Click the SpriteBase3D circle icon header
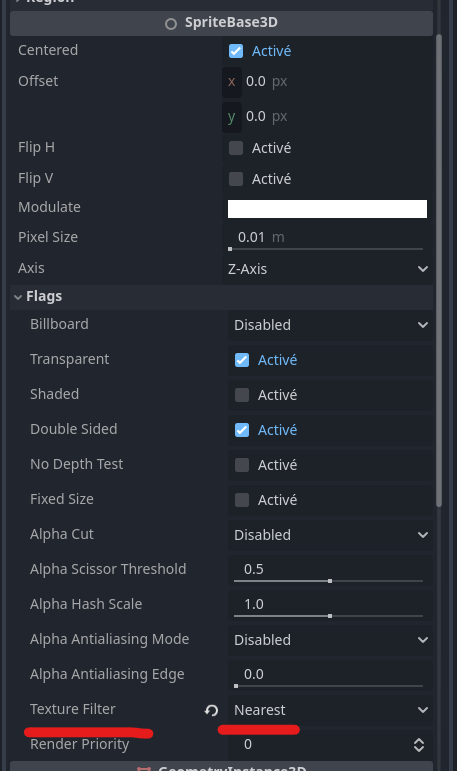Viewport: 457px width, 771px height. 171,24
